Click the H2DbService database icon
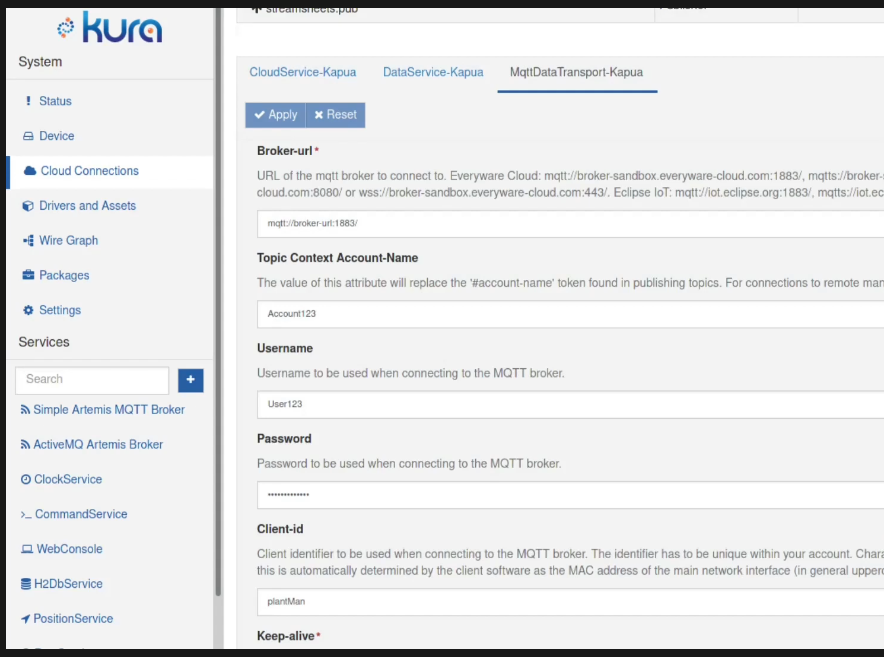Image resolution: width=884 pixels, height=657 pixels. click(26, 584)
